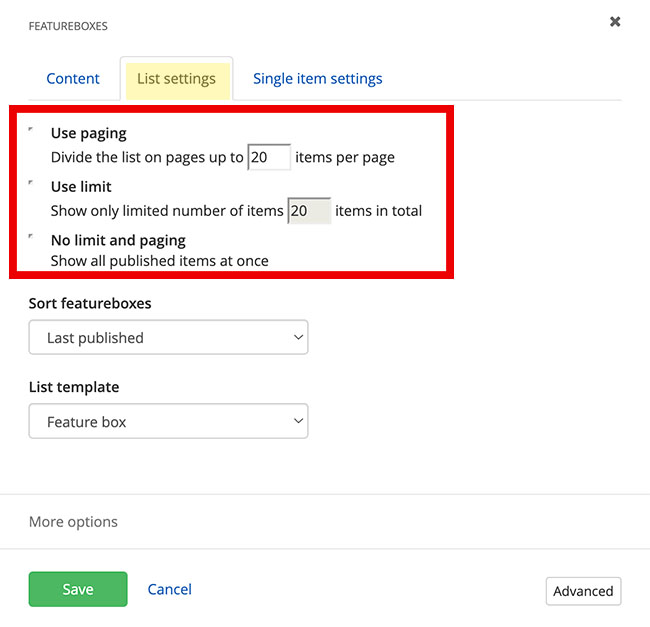Click the 'Divide the list on pages' description

click(x=147, y=158)
